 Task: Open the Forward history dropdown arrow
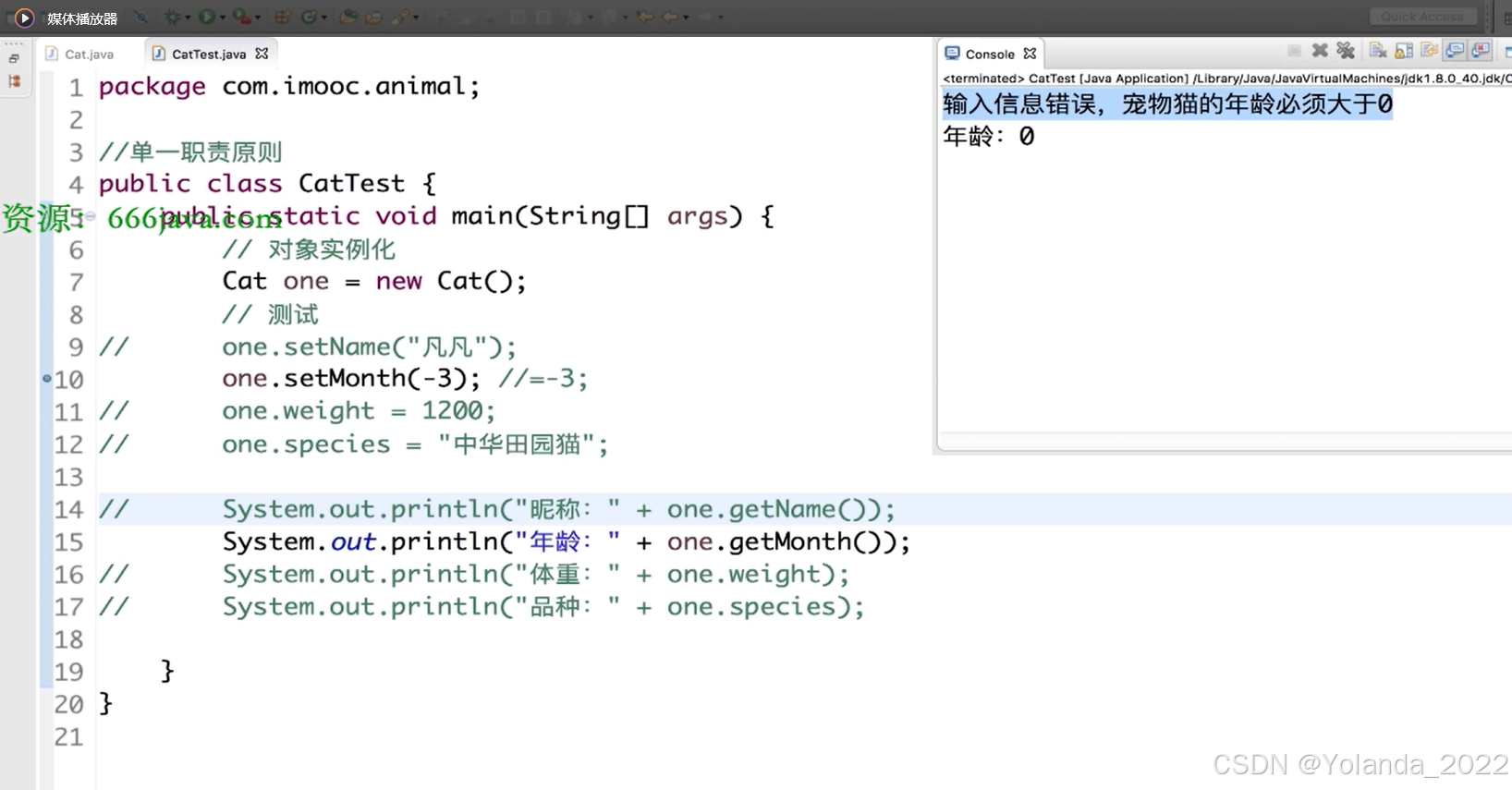point(721,18)
